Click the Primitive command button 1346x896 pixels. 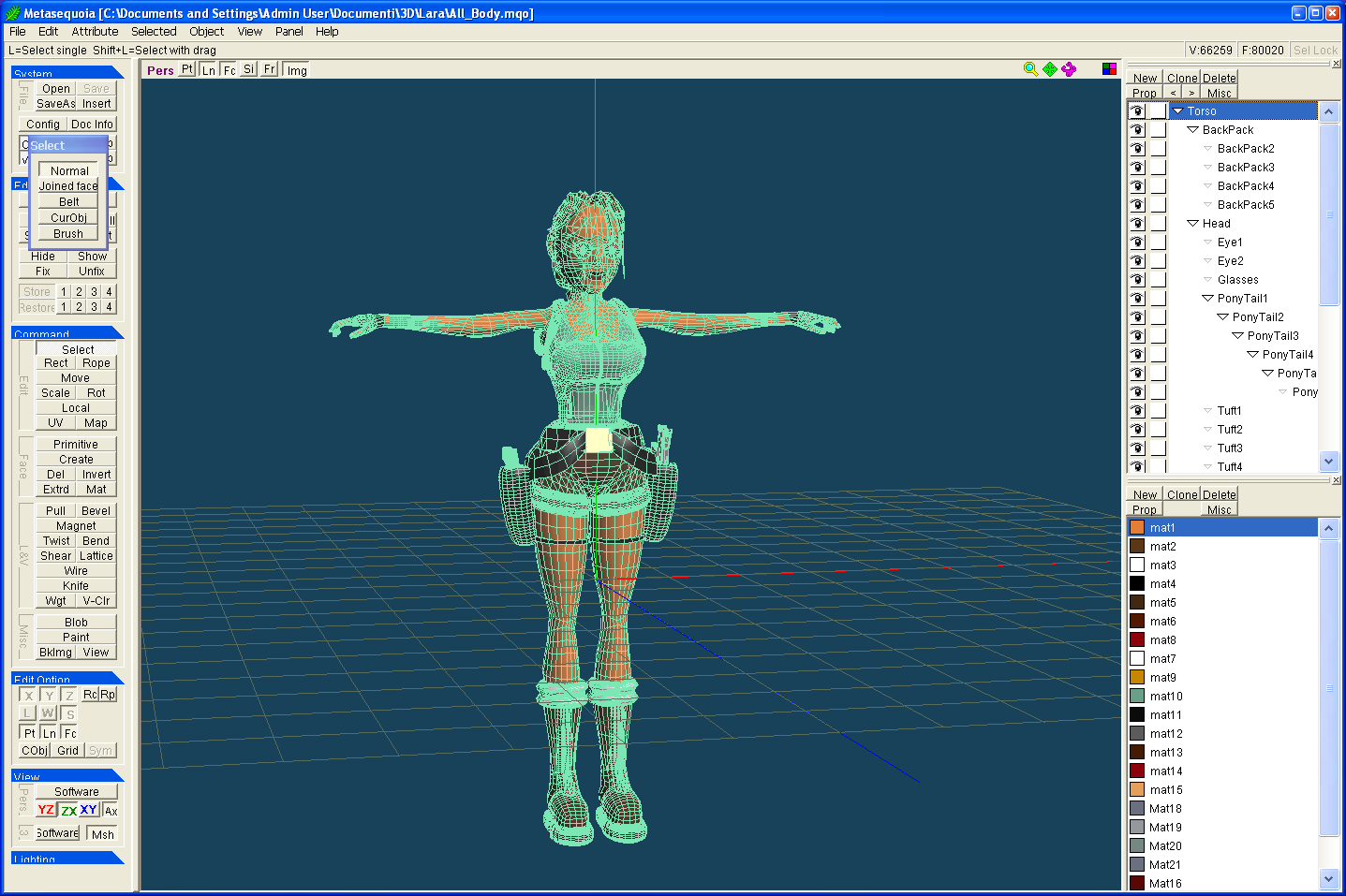click(x=76, y=445)
